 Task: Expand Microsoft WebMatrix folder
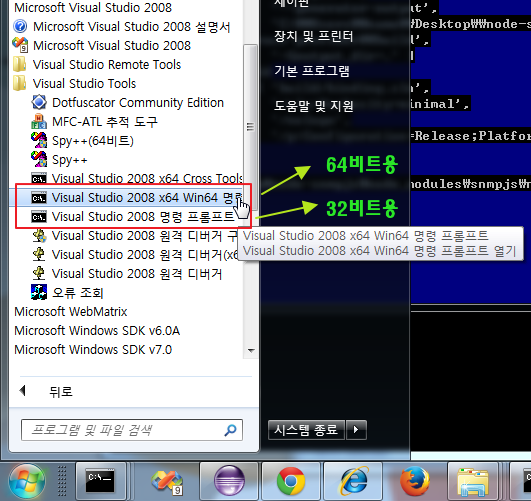[70, 312]
